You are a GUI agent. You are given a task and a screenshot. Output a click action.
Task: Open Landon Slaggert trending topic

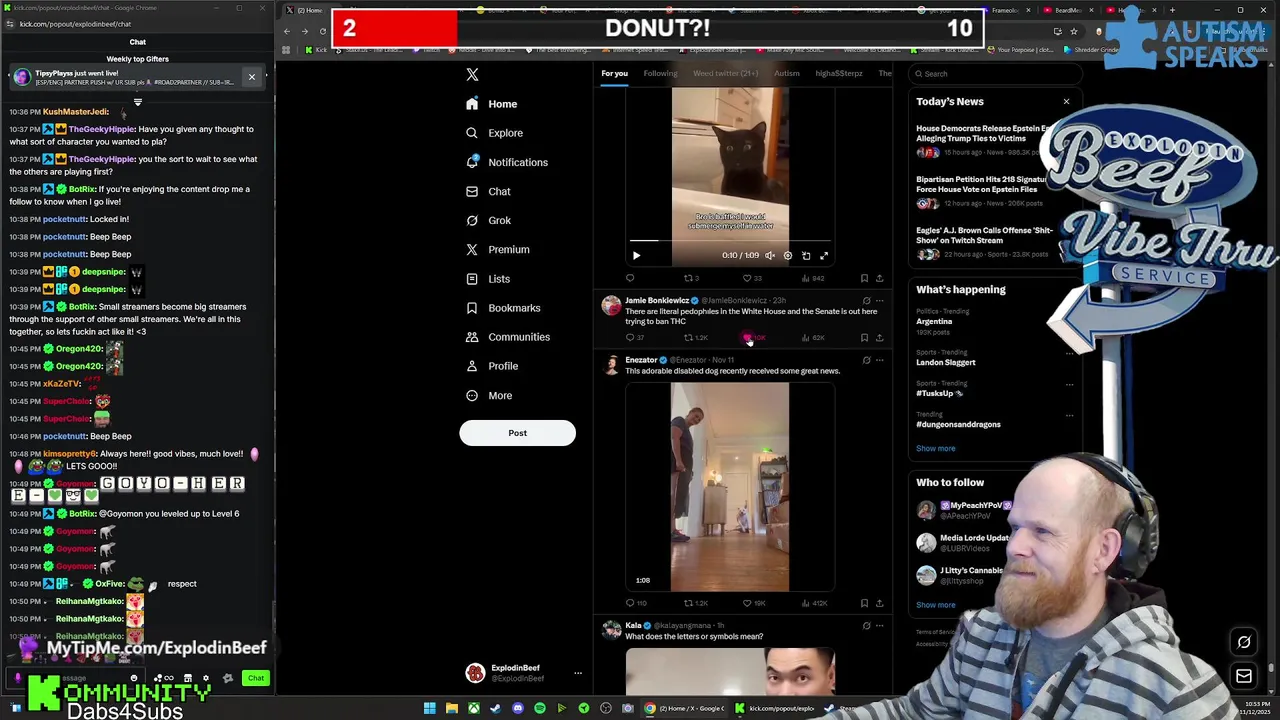(x=946, y=362)
